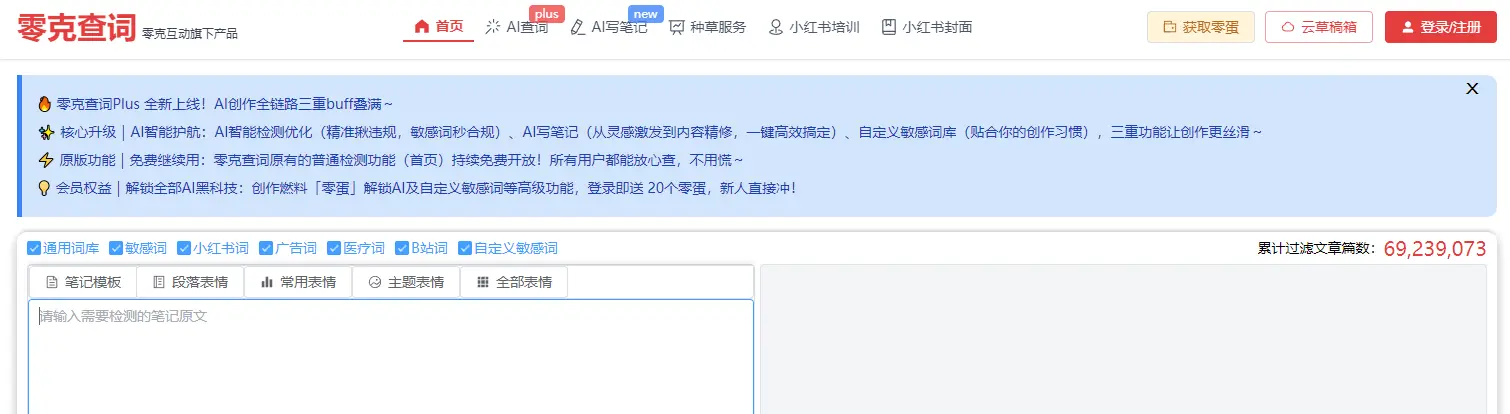Toggle the 通用词库 checkbox
Screen dimensions: 1510x414
click(x=34, y=248)
